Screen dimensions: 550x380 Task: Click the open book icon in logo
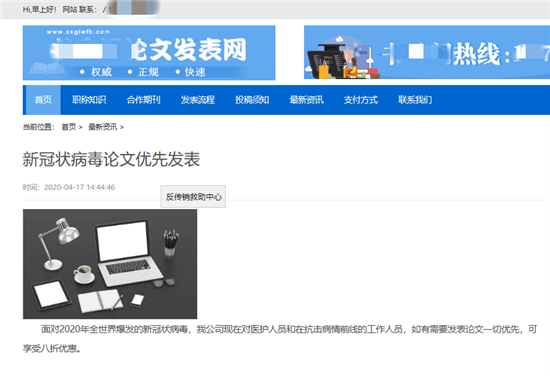(47, 68)
